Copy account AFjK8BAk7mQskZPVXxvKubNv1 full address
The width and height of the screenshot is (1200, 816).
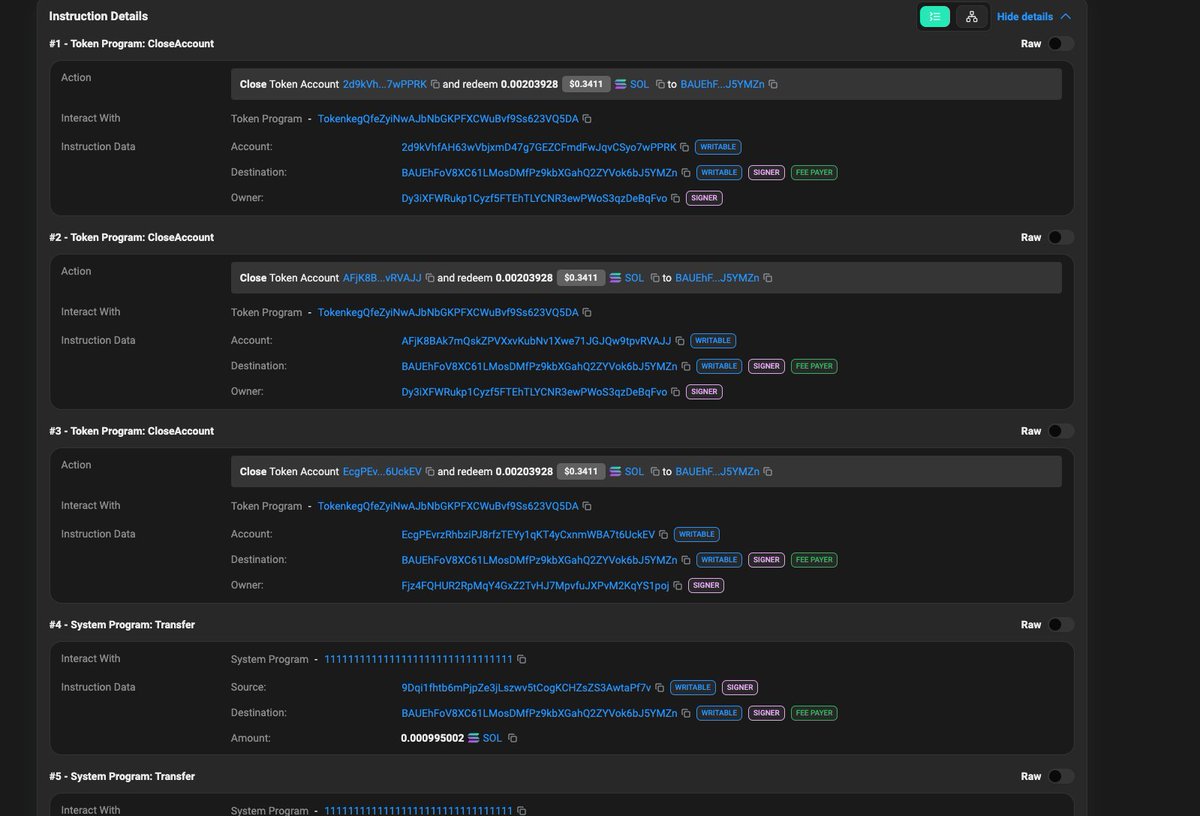point(680,341)
